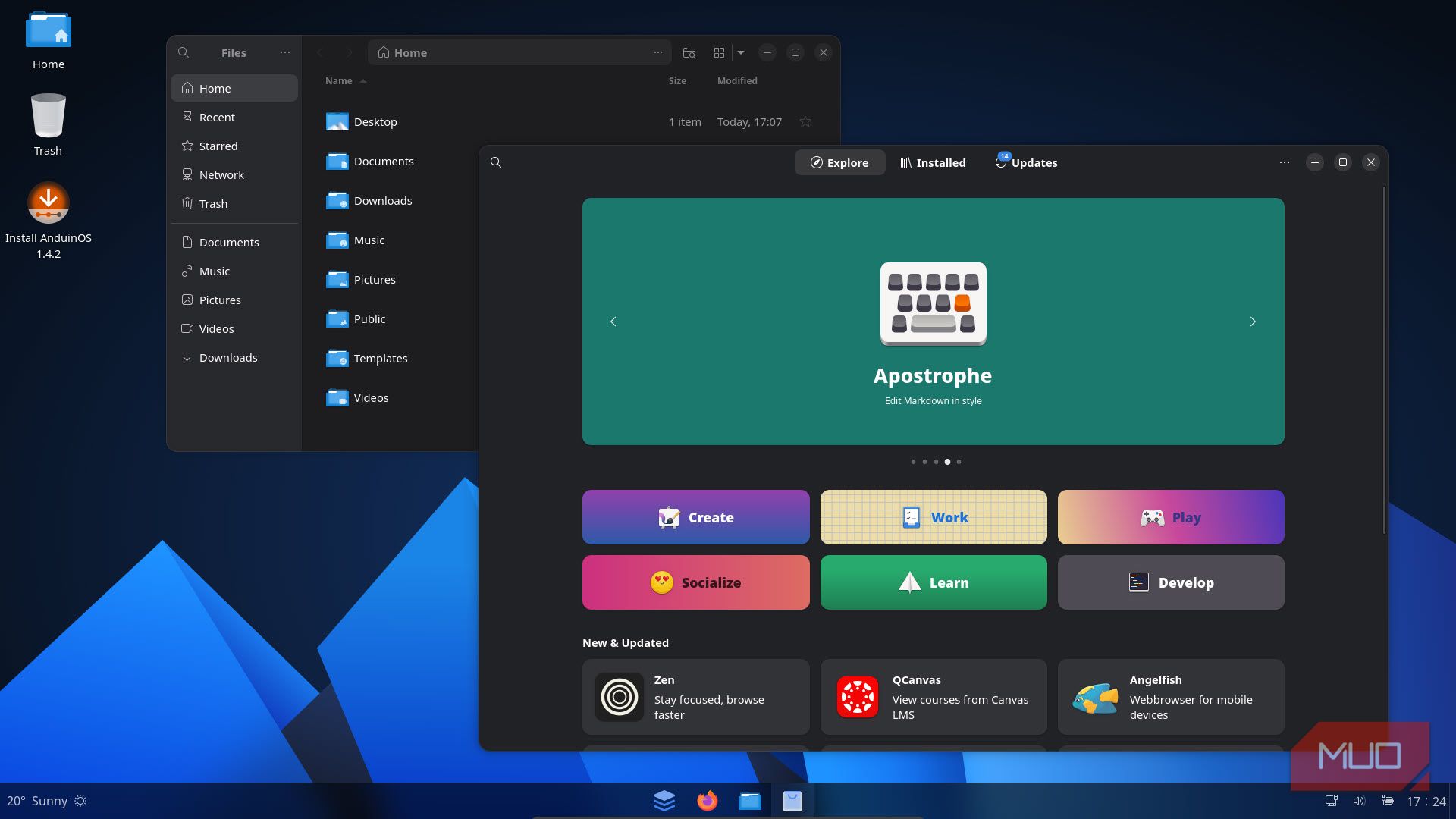
Task: Open the Zen app card
Action: coord(695,697)
